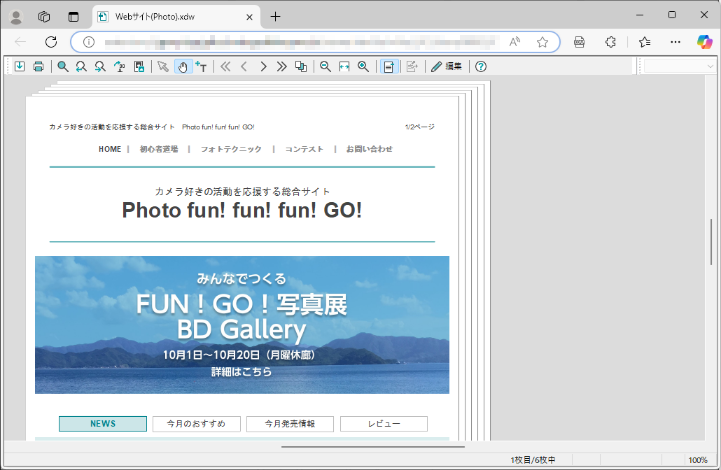Viewport: 721px width, 470px height.
Task: Click the save/download document icon
Action: 19,67
